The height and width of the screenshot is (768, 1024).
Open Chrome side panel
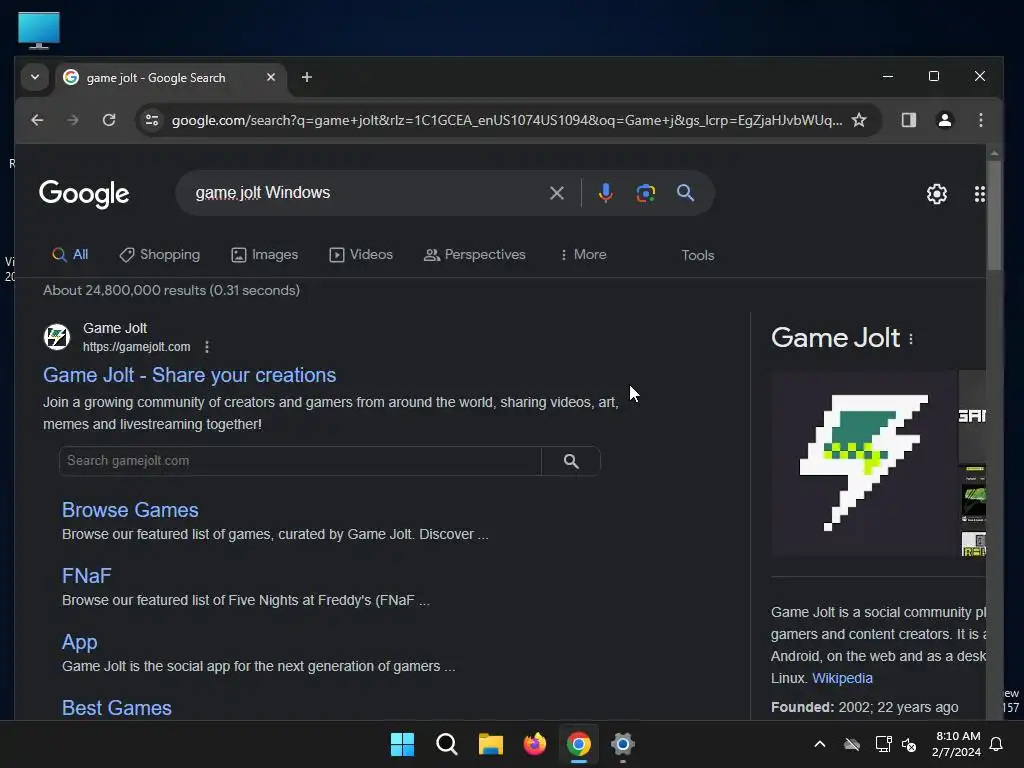[x=908, y=120]
